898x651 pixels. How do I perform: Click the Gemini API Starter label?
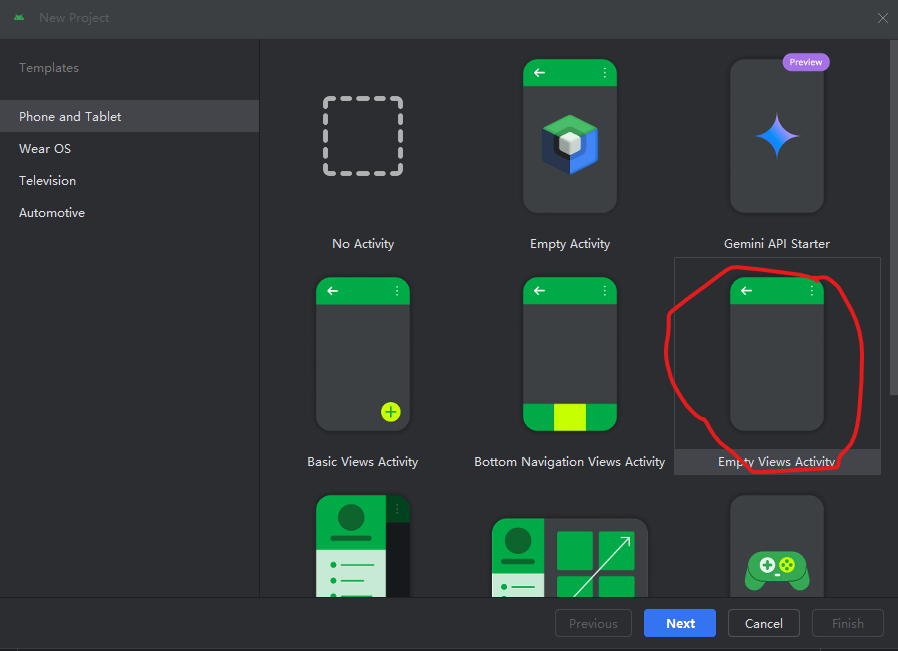[x=777, y=244]
